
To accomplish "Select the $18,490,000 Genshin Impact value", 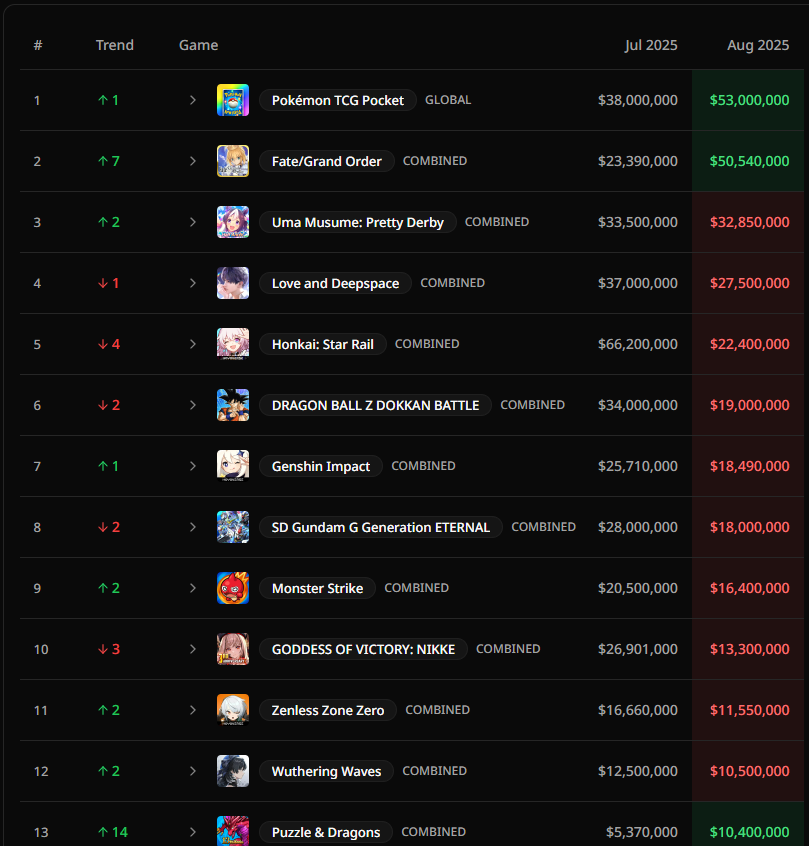I will (749, 466).
